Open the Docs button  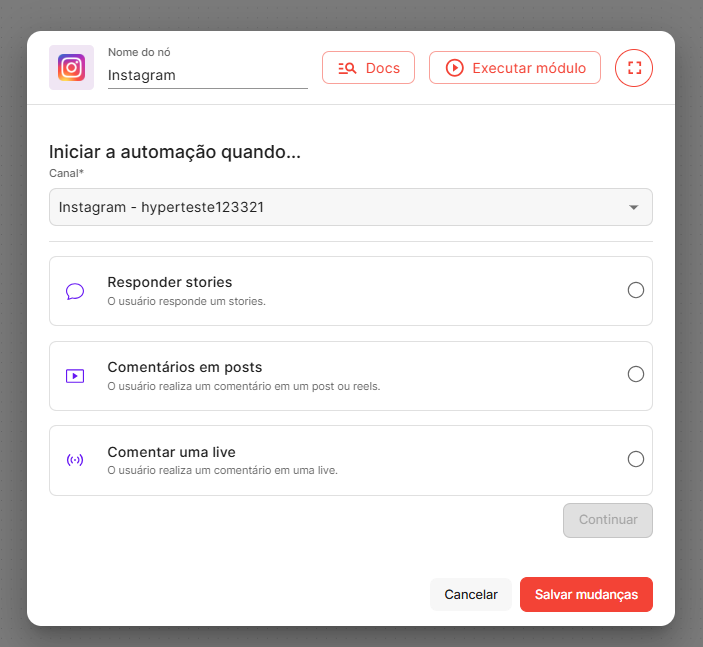(x=368, y=68)
